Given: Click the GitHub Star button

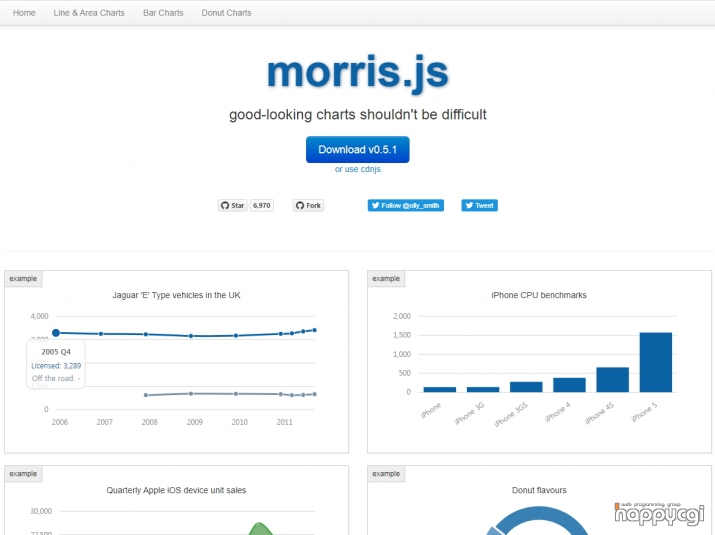Looking at the screenshot, I should coord(233,206).
